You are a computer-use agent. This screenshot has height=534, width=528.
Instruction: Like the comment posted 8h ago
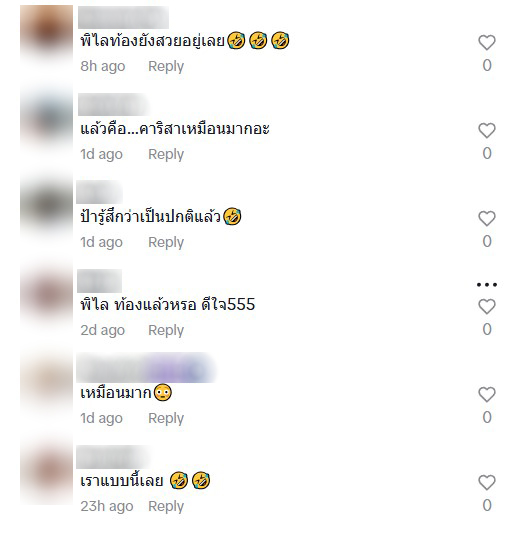click(487, 43)
